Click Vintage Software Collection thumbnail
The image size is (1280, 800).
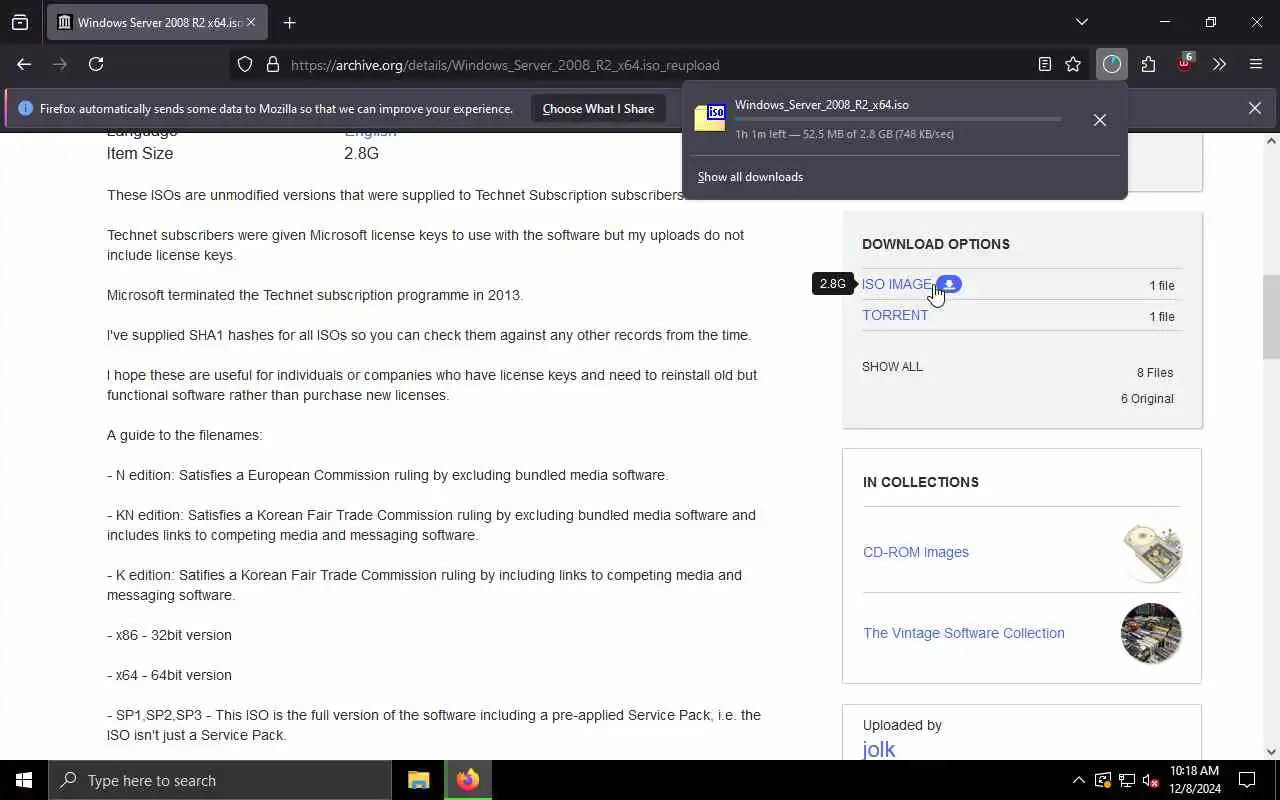click(x=1151, y=633)
